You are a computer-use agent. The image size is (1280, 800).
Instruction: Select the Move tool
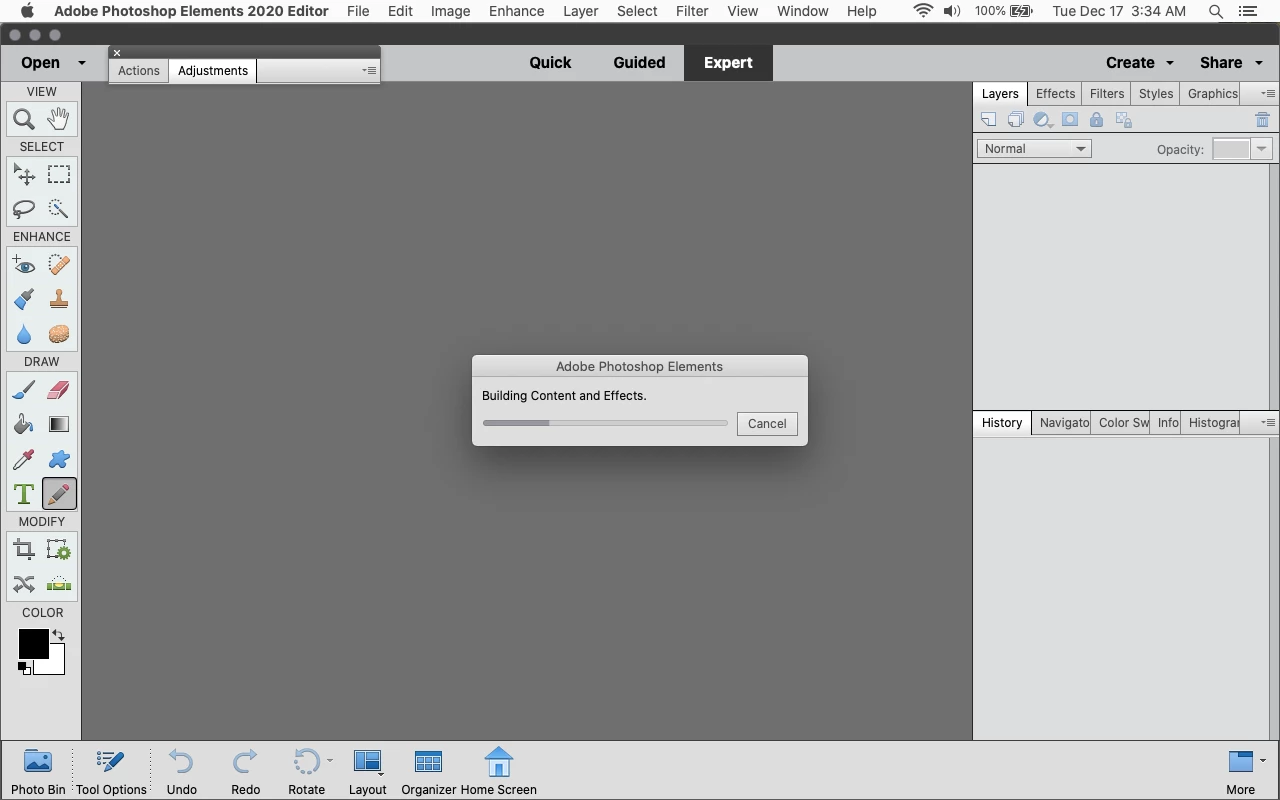(x=24, y=175)
